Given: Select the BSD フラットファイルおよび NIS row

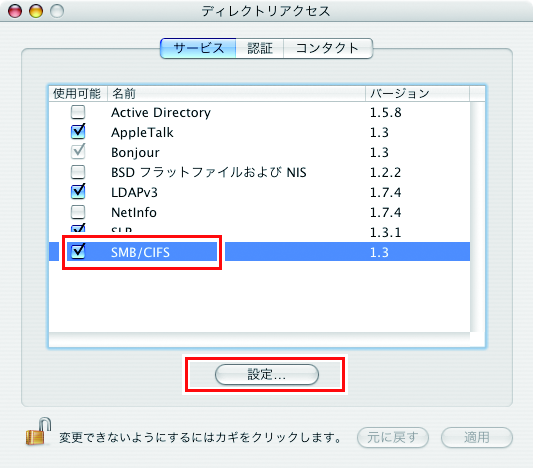Looking at the screenshot, I should coord(260,172).
